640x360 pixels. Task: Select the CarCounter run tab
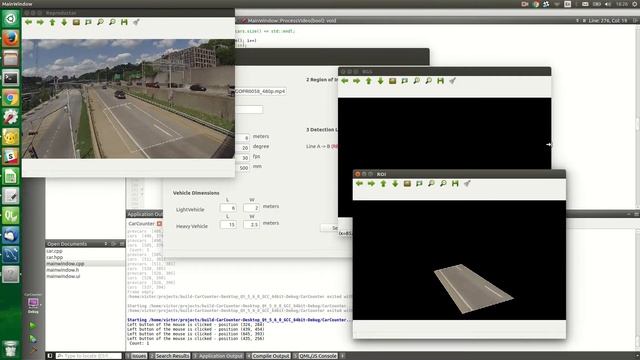pos(141,224)
